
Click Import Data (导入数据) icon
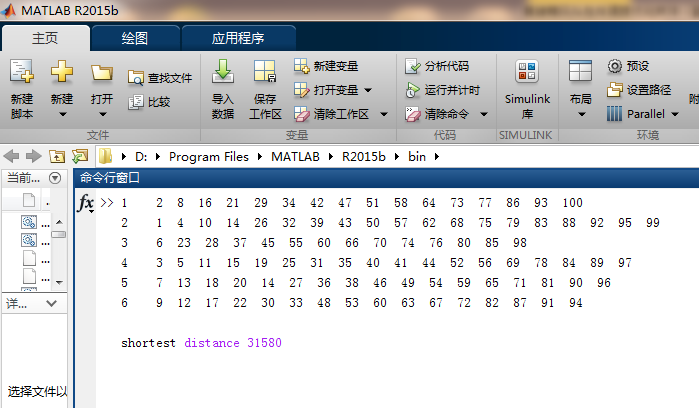[x=222, y=71]
